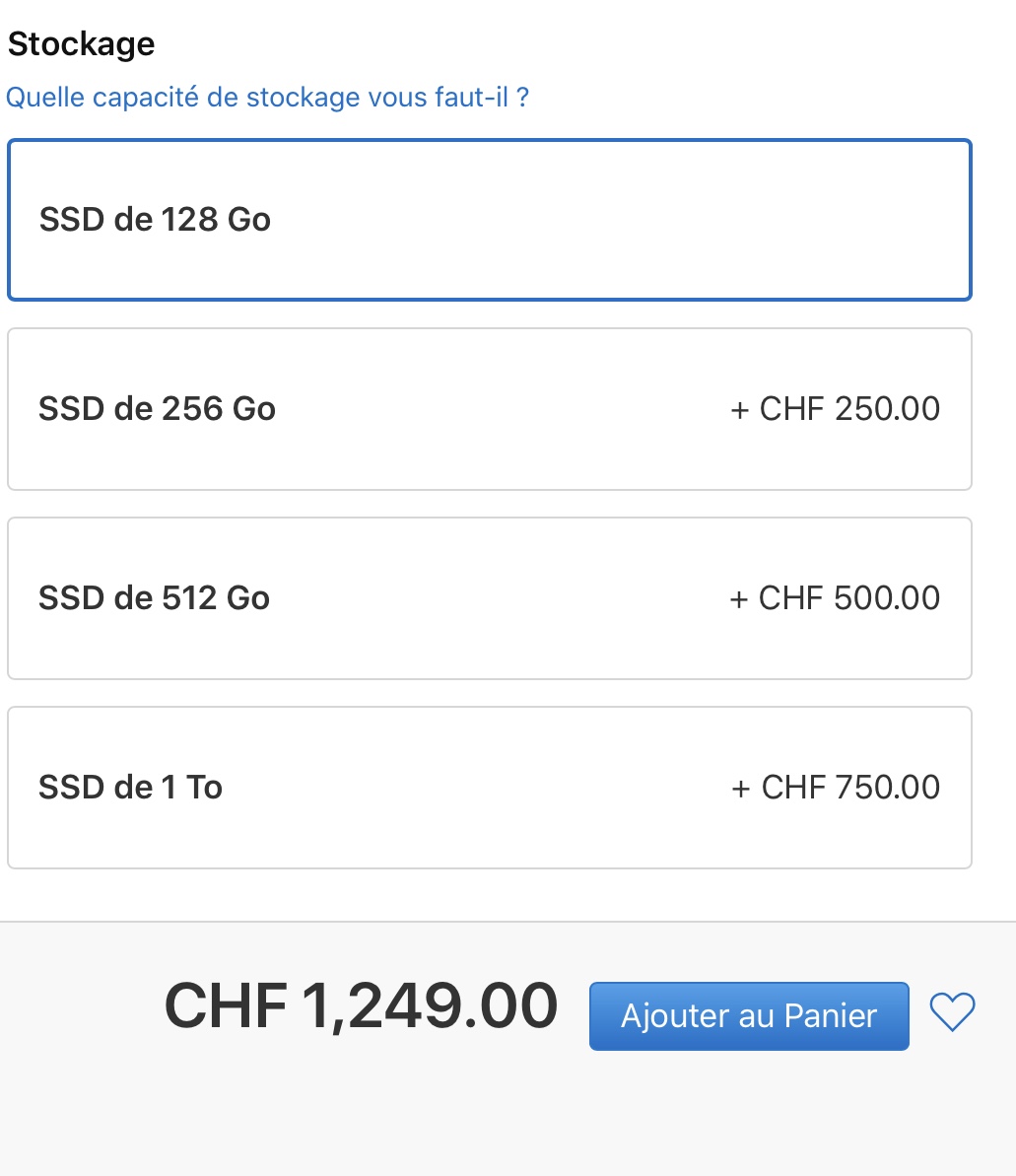Click the "SSD de 512 Go" label text
The height and width of the screenshot is (1176, 1016).
pos(154,598)
